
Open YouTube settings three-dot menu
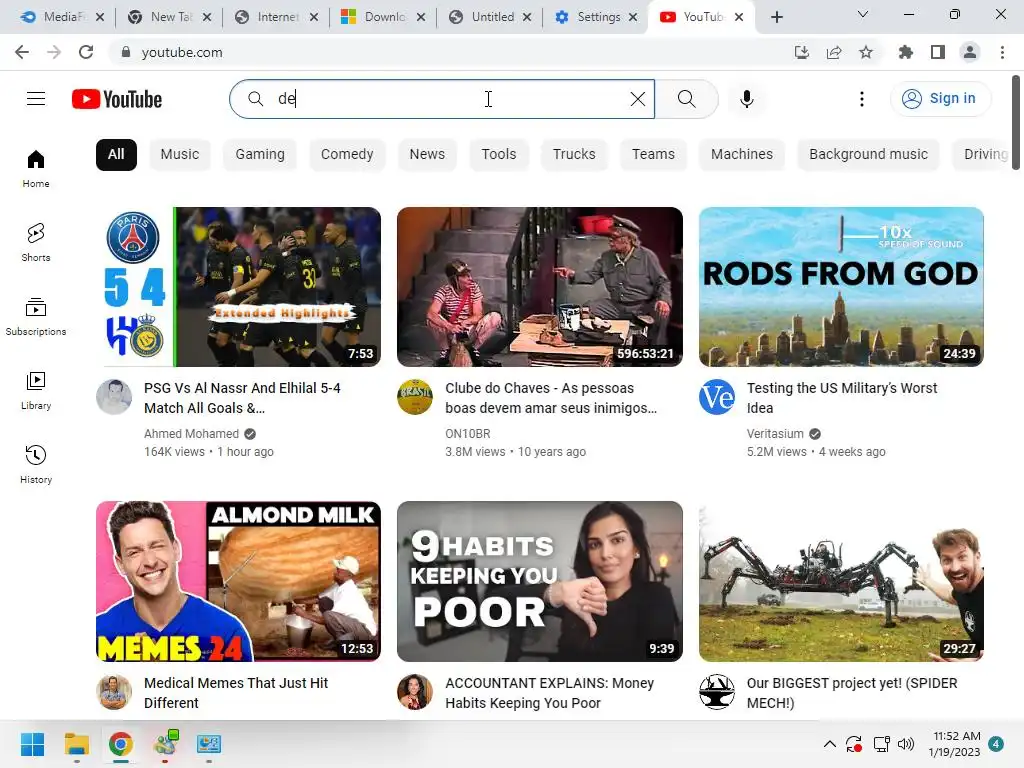[x=861, y=99]
